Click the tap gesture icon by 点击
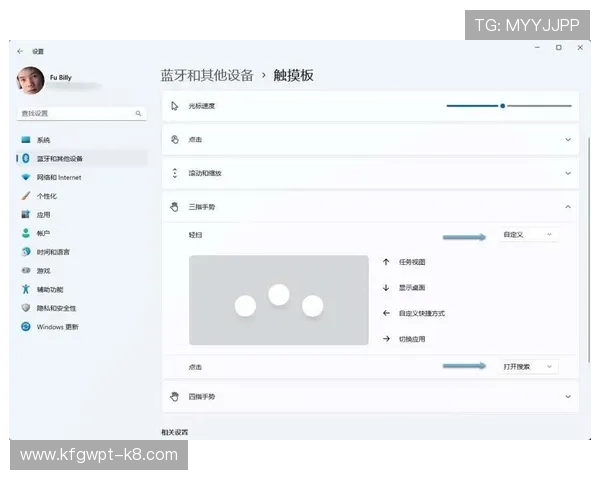The image size is (600, 480). [175, 140]
